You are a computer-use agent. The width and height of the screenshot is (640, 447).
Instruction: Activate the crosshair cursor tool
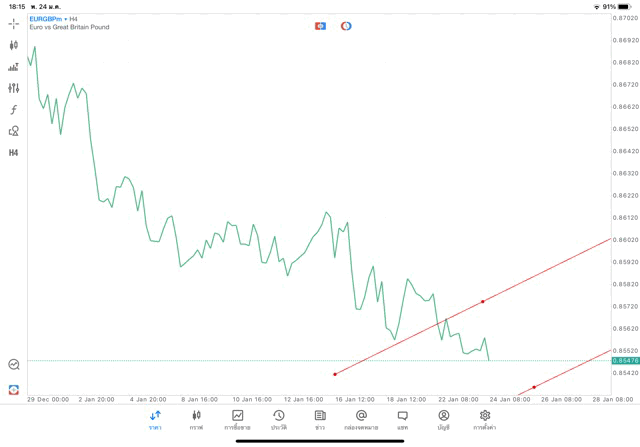(x=14, y=23)
